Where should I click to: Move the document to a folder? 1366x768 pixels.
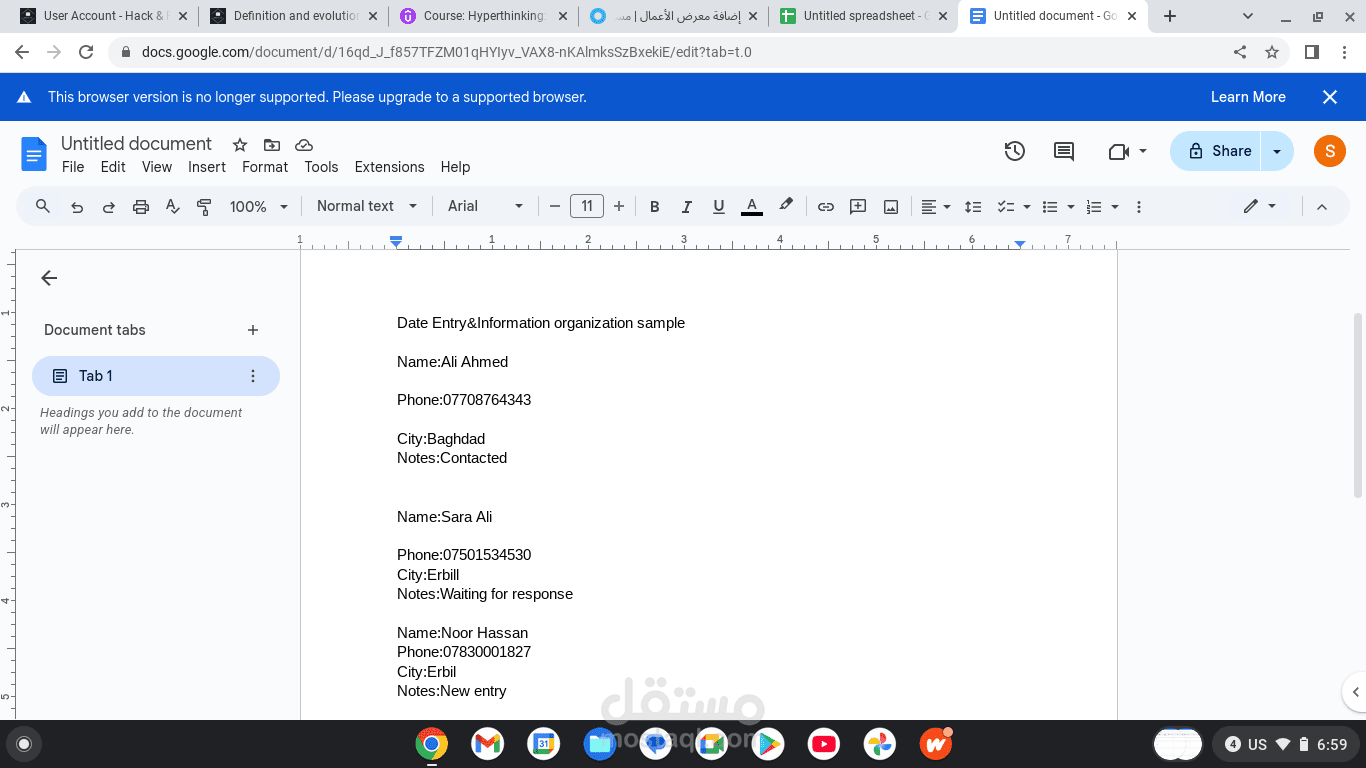pyautogui.click(x=272, y=145)
